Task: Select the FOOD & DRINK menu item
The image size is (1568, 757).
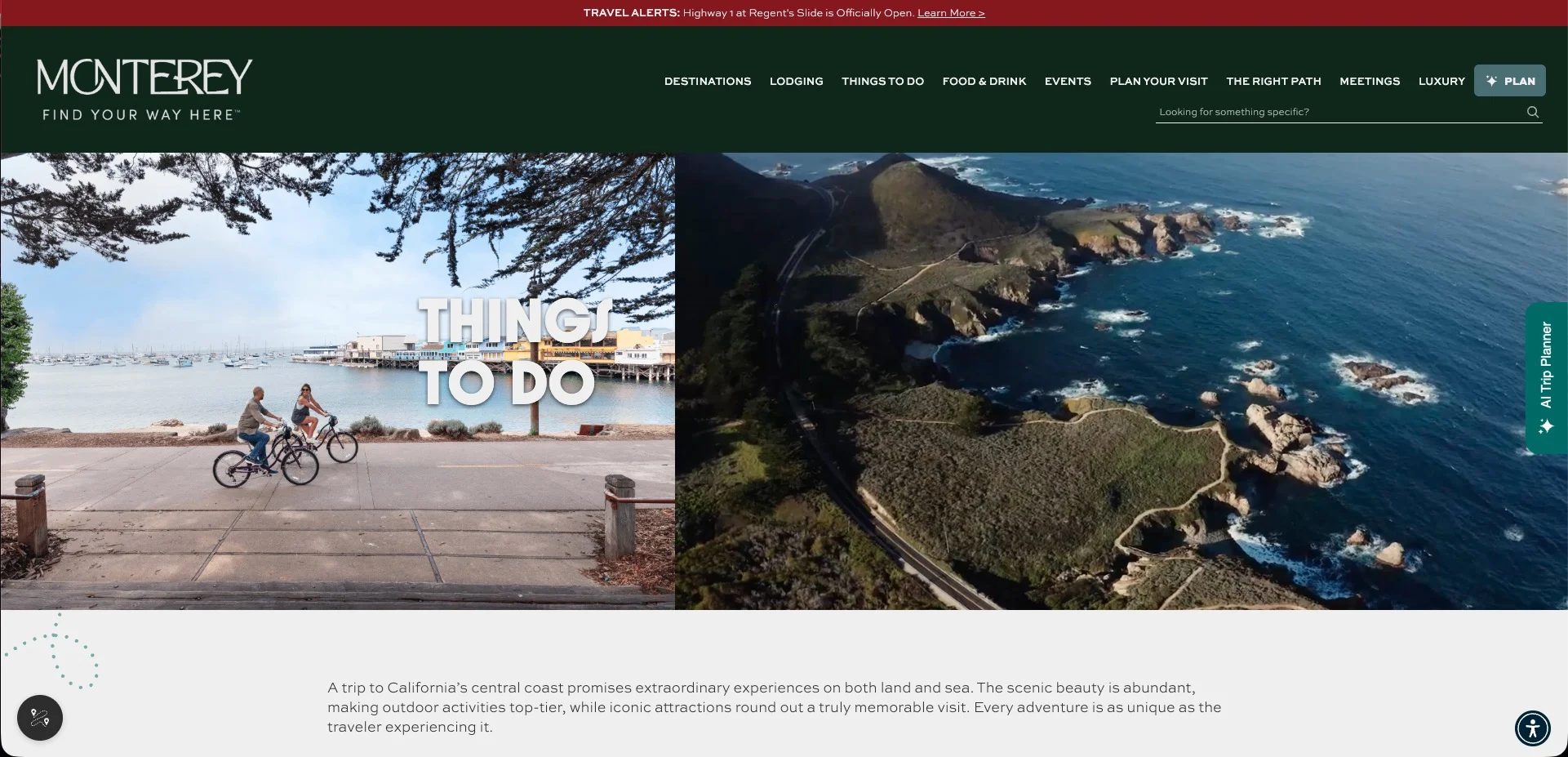Action: (x=984, y=81)
